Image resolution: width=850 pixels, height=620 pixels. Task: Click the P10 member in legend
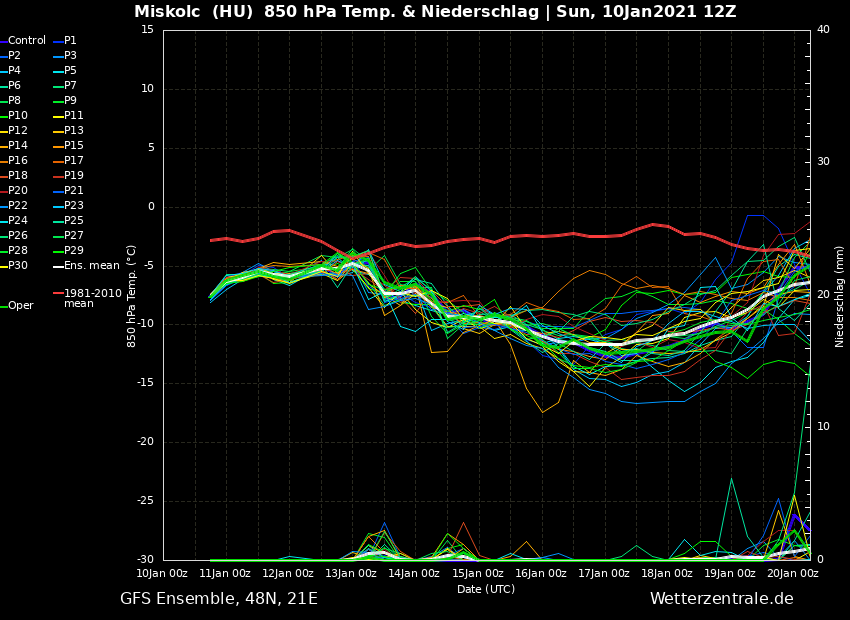[18, 116]
